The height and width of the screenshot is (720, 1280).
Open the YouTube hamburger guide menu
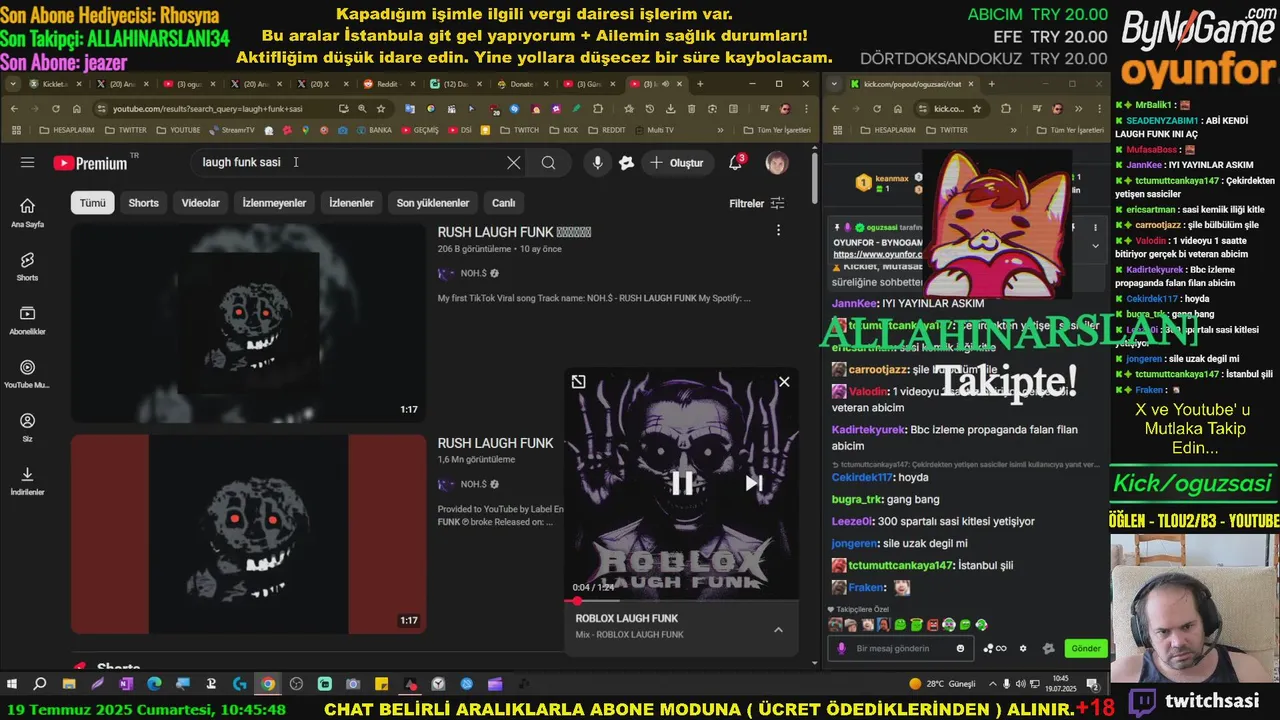27,162
